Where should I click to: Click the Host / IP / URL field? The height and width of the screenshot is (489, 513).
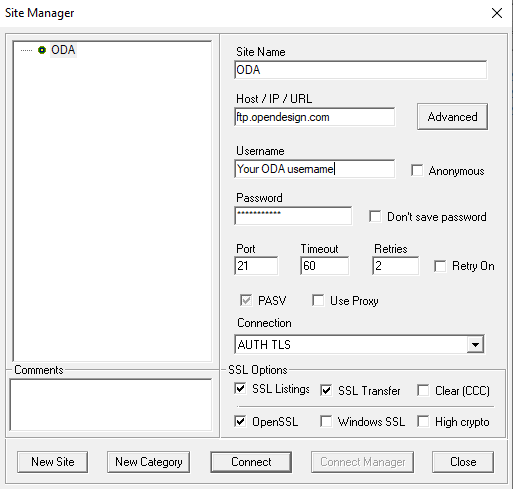pos(315,117)
